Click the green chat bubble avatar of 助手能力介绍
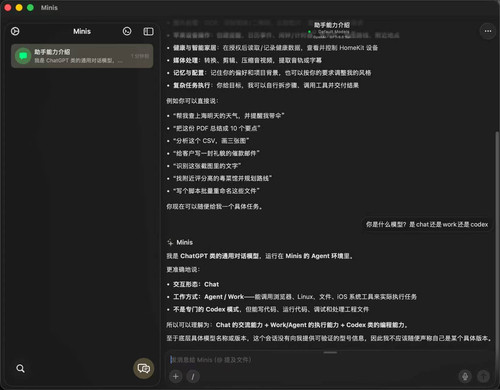The width and height of the screenshot is (500, 390). click(23, 56)
